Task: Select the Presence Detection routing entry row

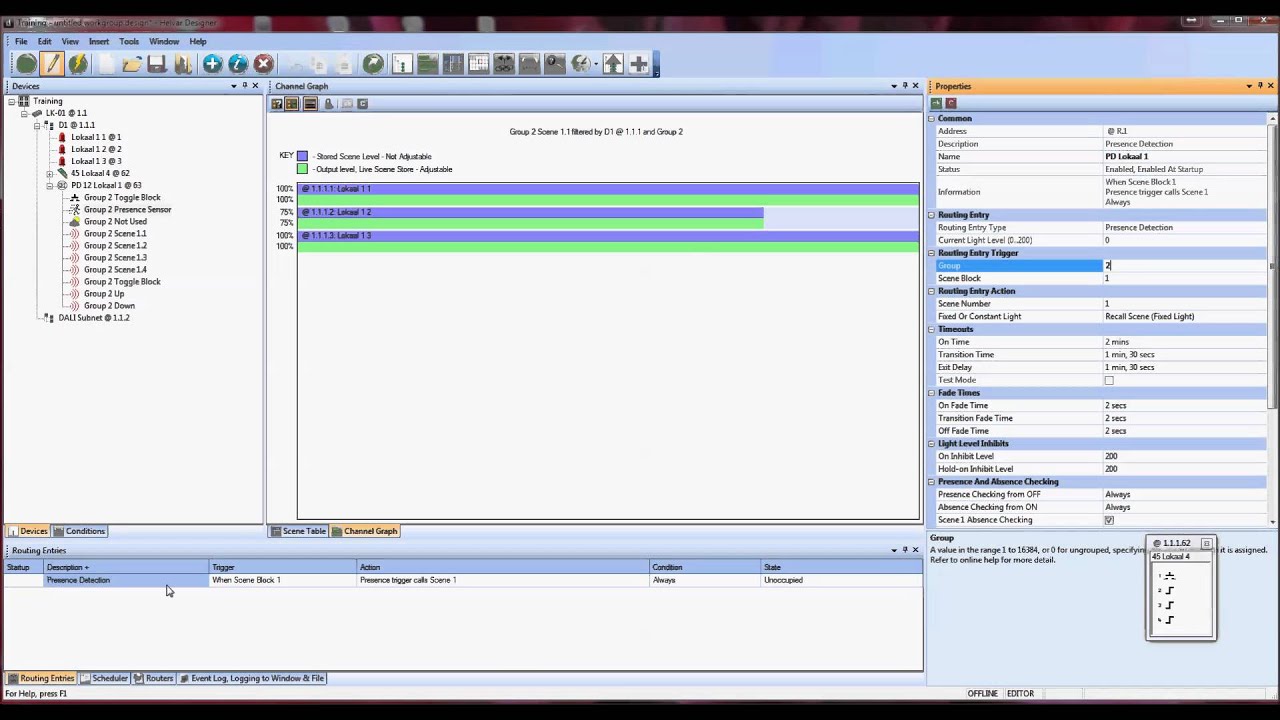Action: click(x=463, y=580)
